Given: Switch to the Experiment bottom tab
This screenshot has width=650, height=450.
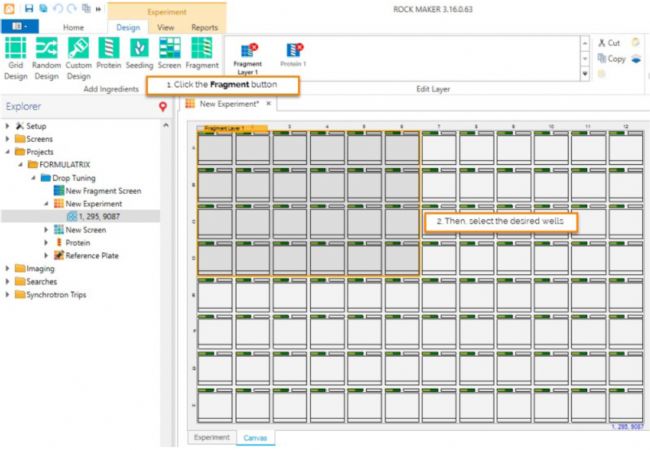Looking at the screenshot, I should point(211,437).
